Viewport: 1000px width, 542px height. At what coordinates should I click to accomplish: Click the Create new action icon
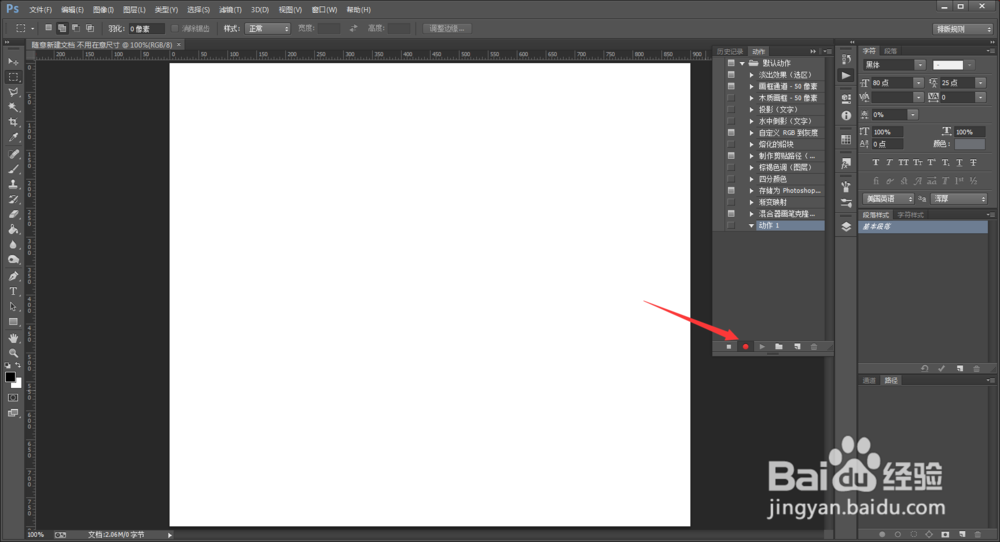click(x=797, y=347)
